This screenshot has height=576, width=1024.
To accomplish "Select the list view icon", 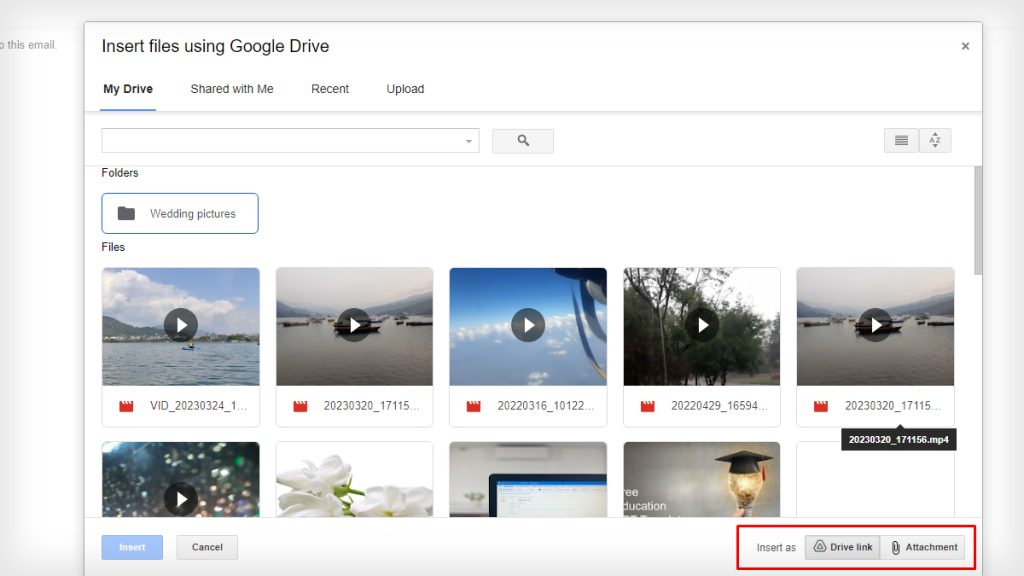I will [x=898, y=140].
